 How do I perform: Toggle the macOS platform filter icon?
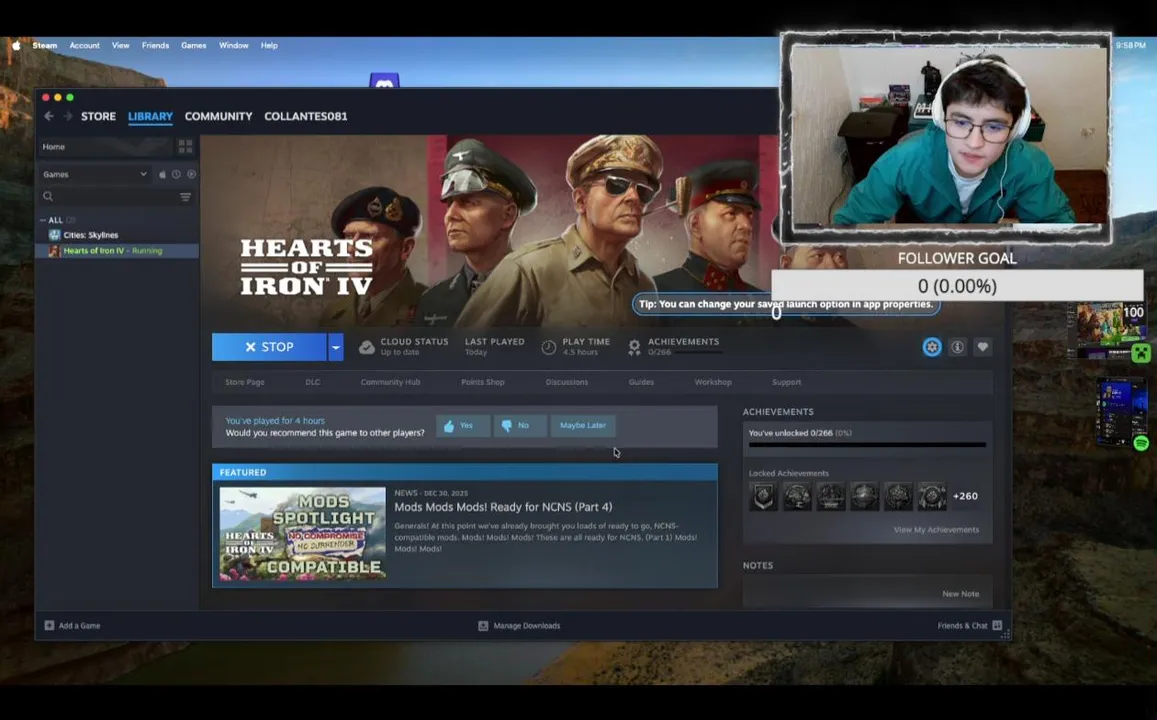162,175
